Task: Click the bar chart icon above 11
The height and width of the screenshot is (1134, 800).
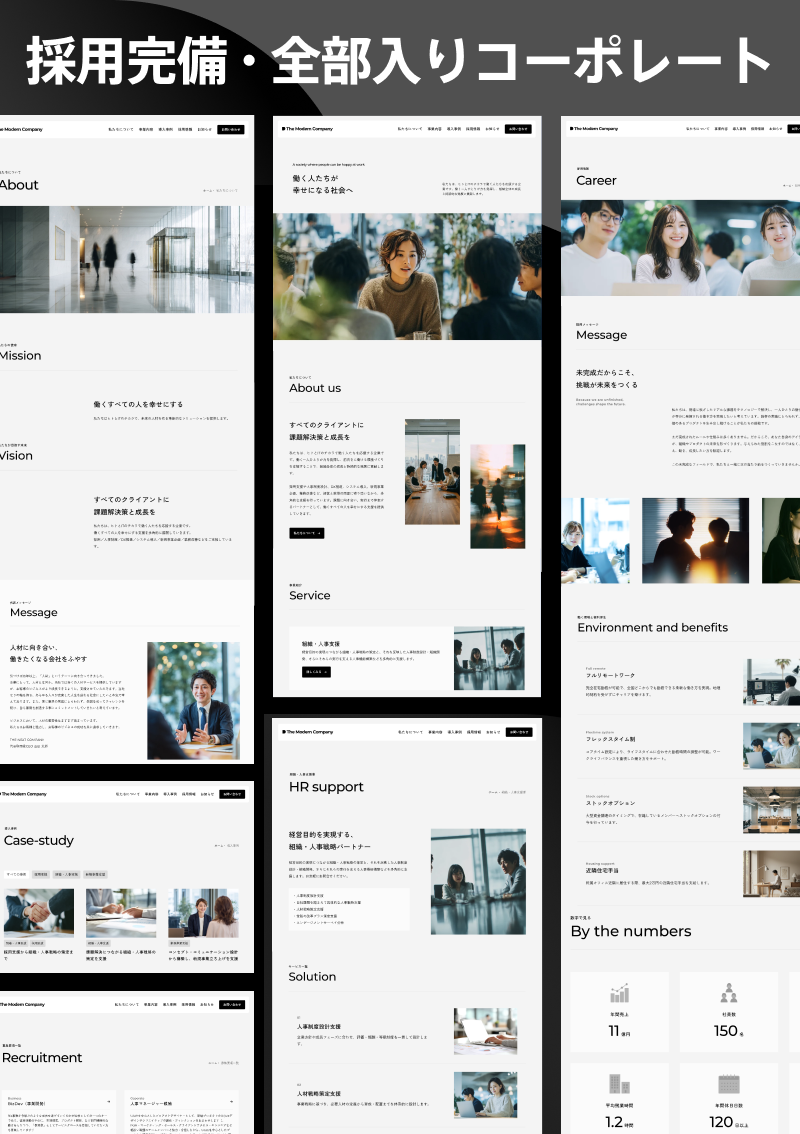Action: (x=619, y=993)
